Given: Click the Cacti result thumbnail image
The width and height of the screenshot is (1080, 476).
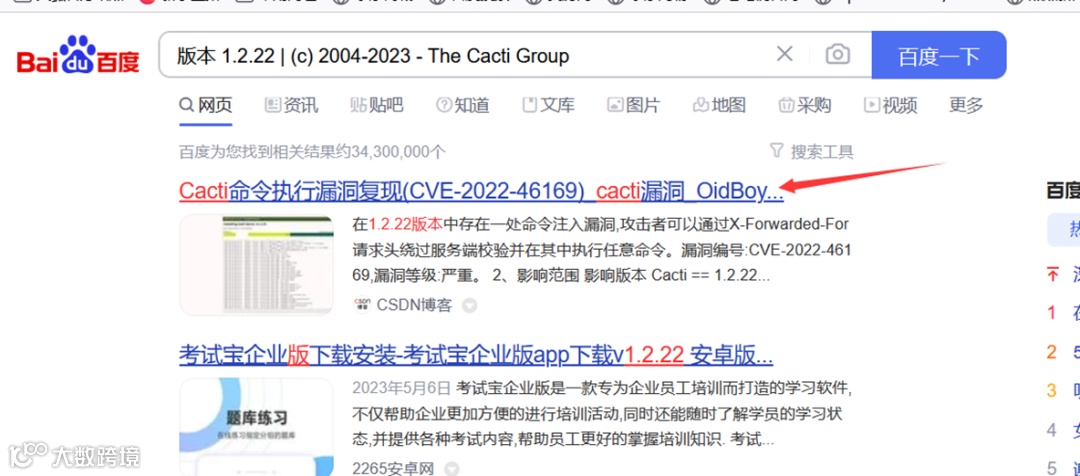Looking at the screenshot, I should coord(256,265).
